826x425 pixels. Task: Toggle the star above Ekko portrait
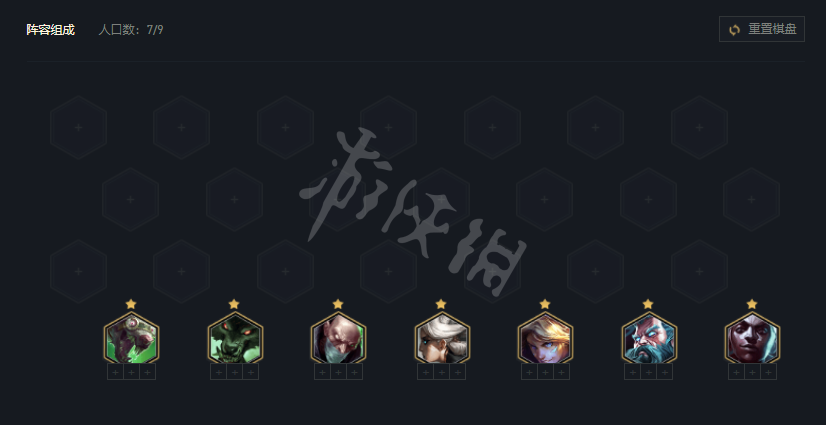[752, 304]
